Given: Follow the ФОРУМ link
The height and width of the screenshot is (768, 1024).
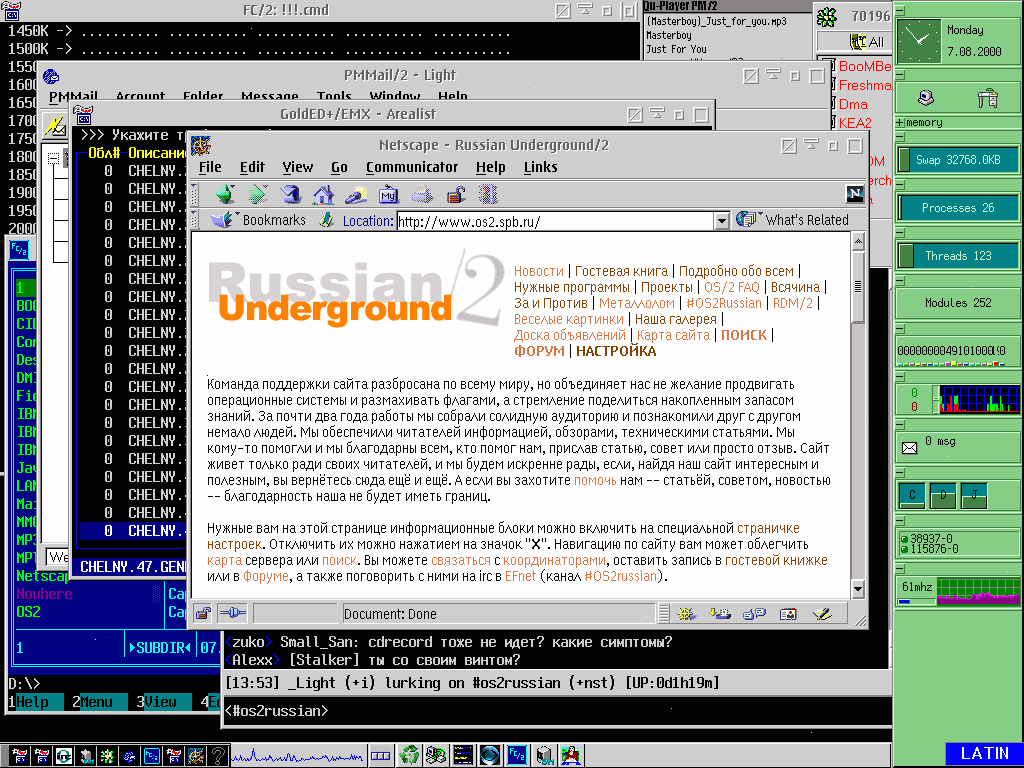Looking at the screenshot, I should pos(539,351).
